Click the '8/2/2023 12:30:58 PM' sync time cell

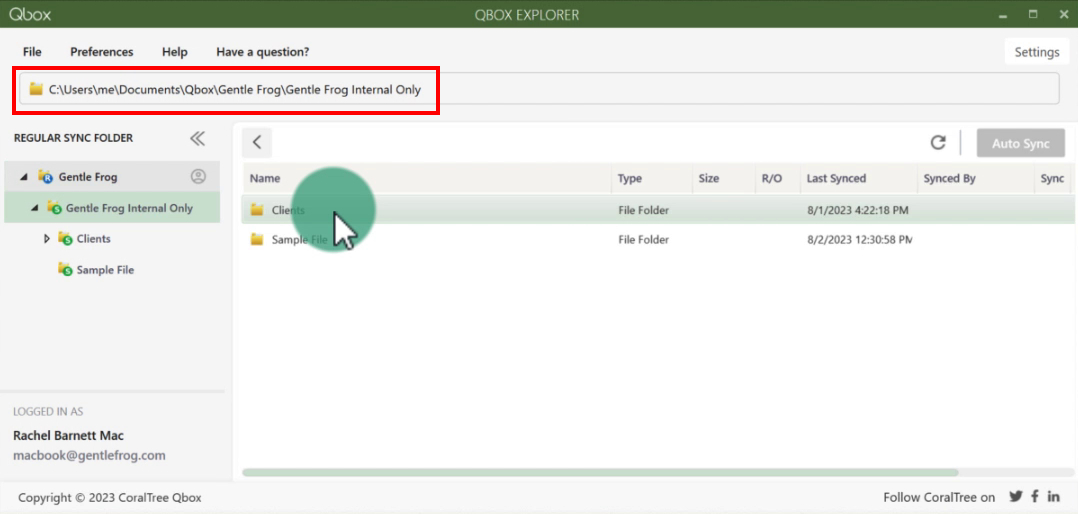pos(859,240)
